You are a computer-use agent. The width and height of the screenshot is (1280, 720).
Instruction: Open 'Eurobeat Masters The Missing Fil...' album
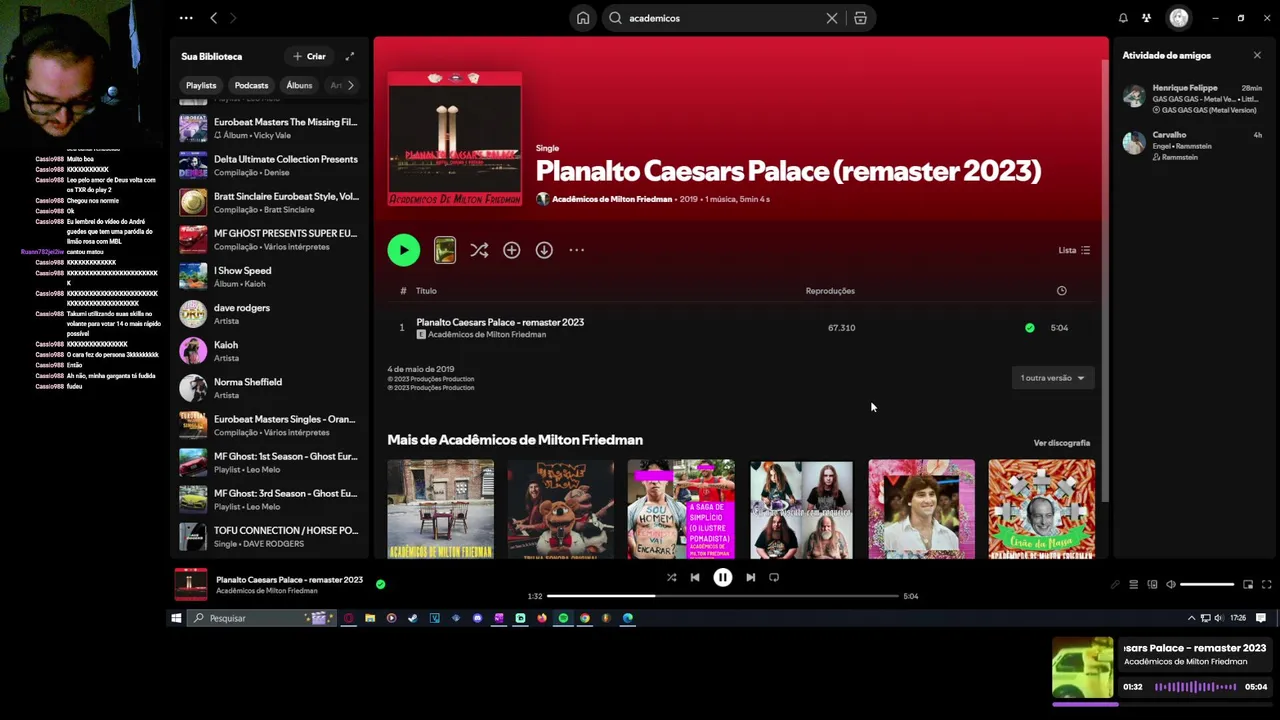point(270,128)
